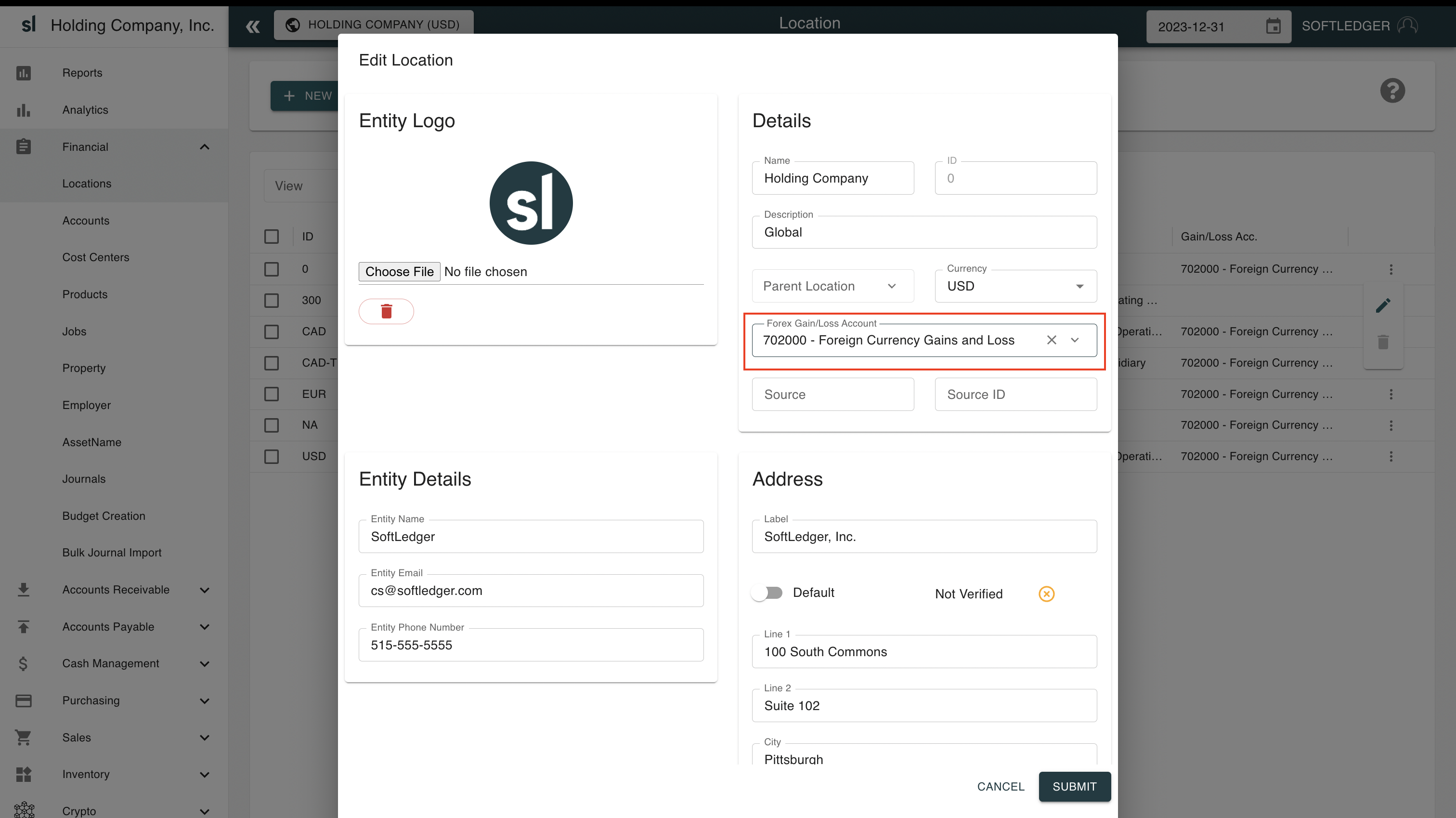1456x818 pixels.
Task: Expand the Purchasing section
Action: (205, 701)
